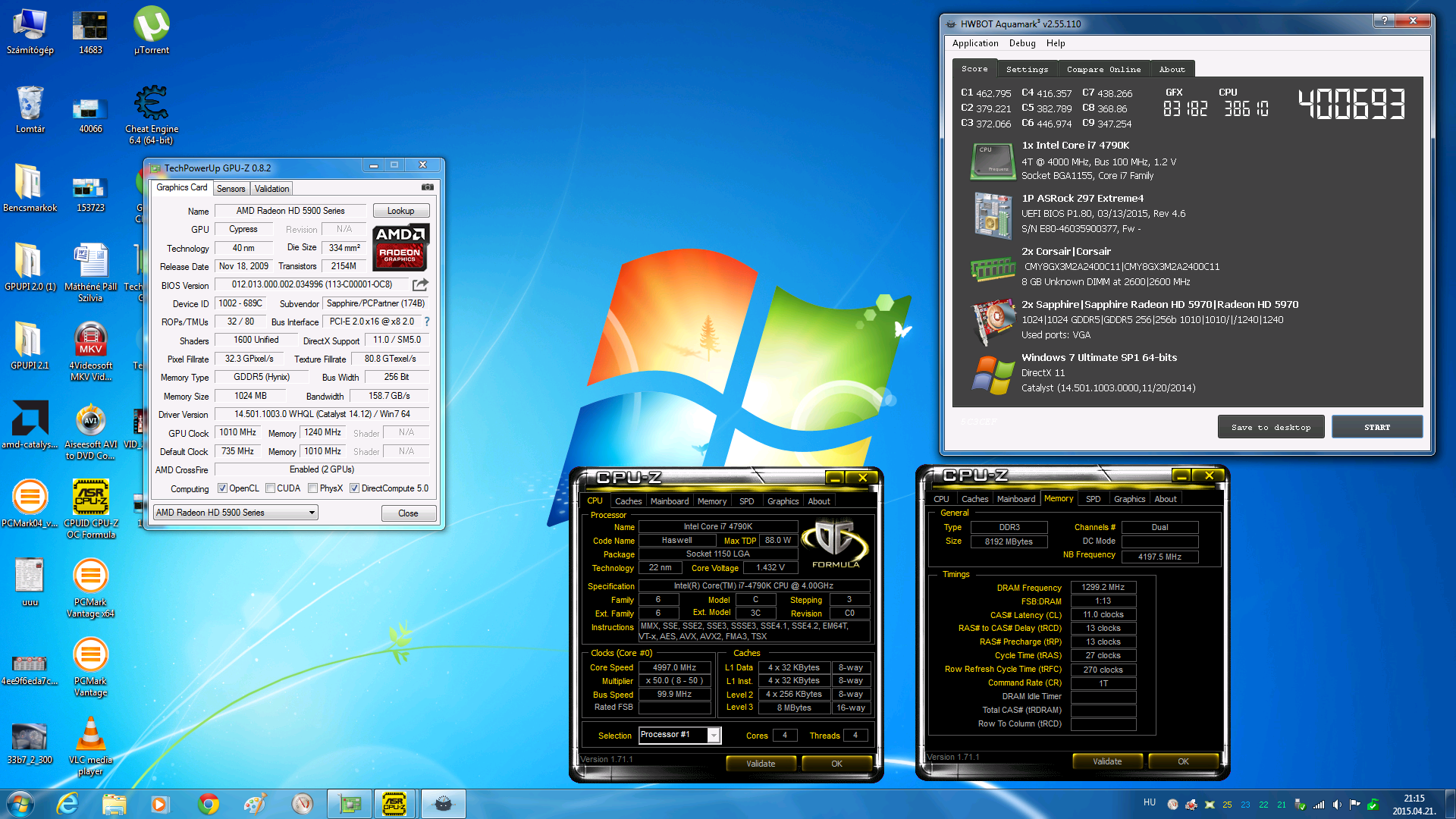1456x819 pixels.
Task: Open the Számítógép desktop icon
Action: pos(30,32)
